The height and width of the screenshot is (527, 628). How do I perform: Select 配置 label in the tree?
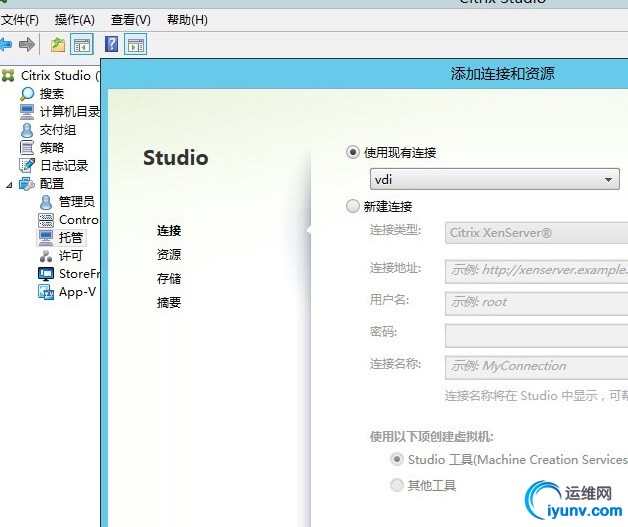click(52, 184)
